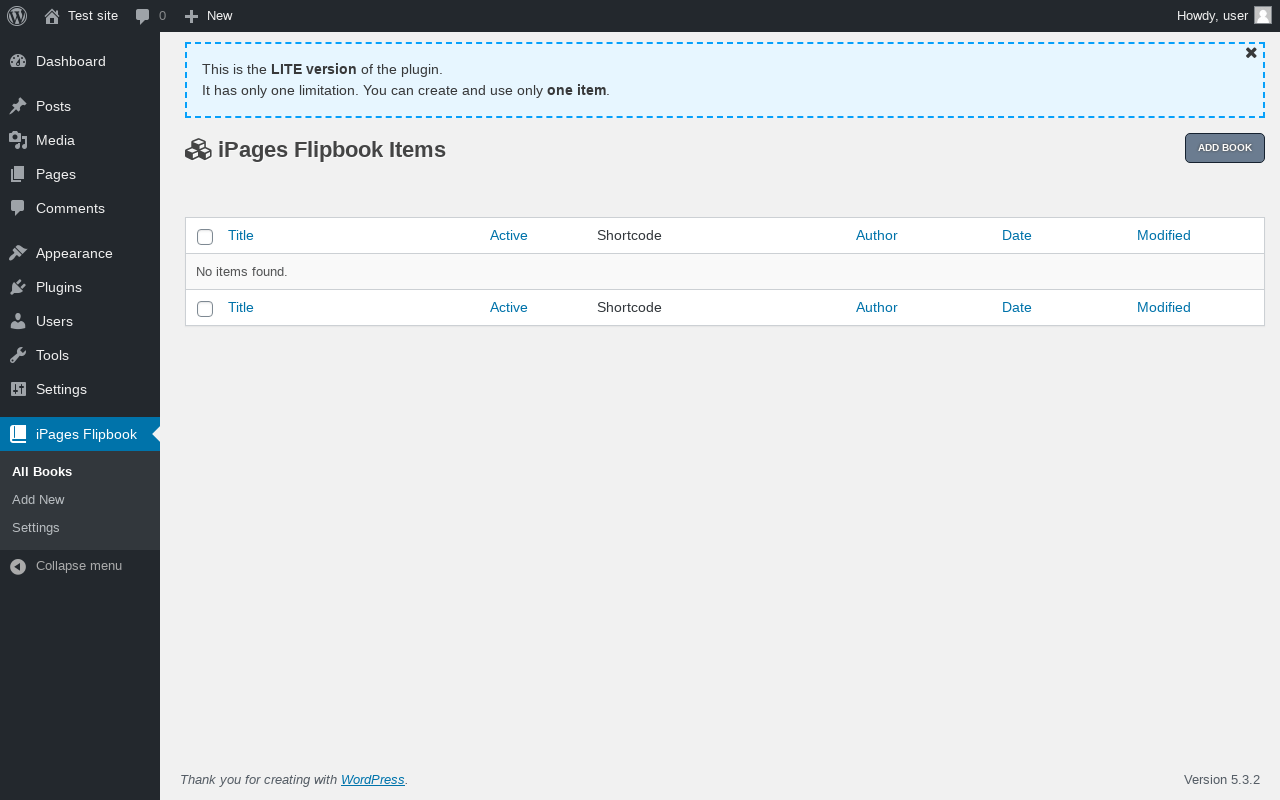Collapse the admin sidebar menu
This screenshot has width=1280, height=800.
[66, 566]
